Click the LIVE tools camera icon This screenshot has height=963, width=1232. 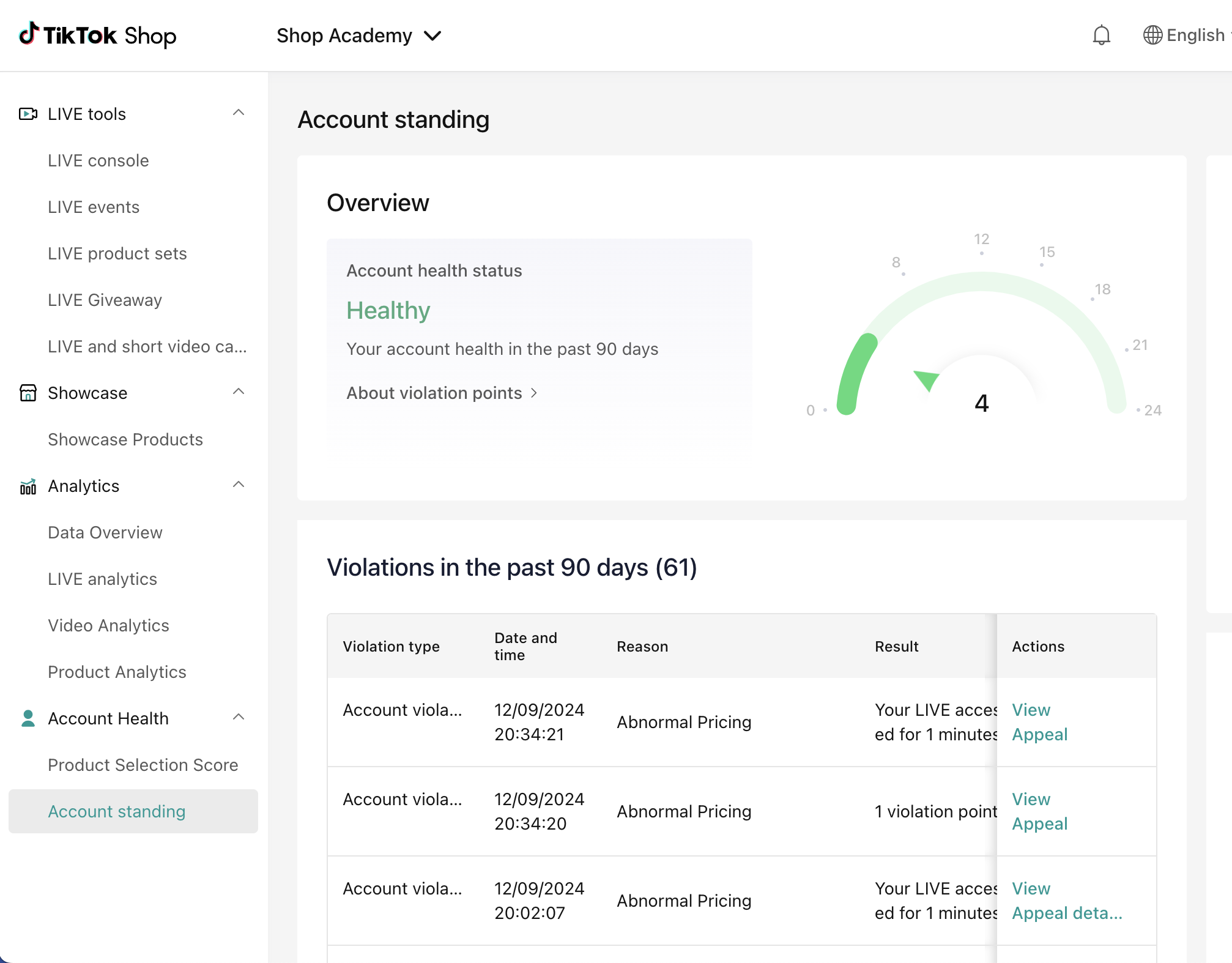[x=28, y=114]
